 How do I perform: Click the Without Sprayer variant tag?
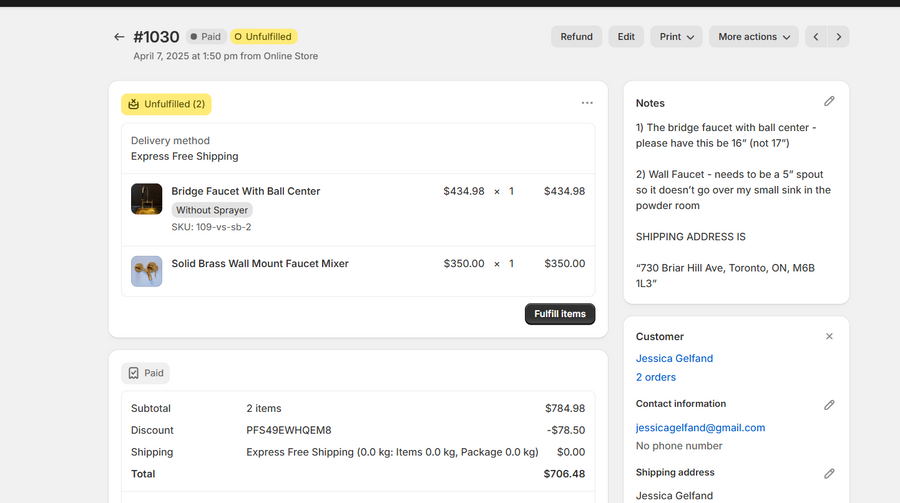tap(212, 210)
